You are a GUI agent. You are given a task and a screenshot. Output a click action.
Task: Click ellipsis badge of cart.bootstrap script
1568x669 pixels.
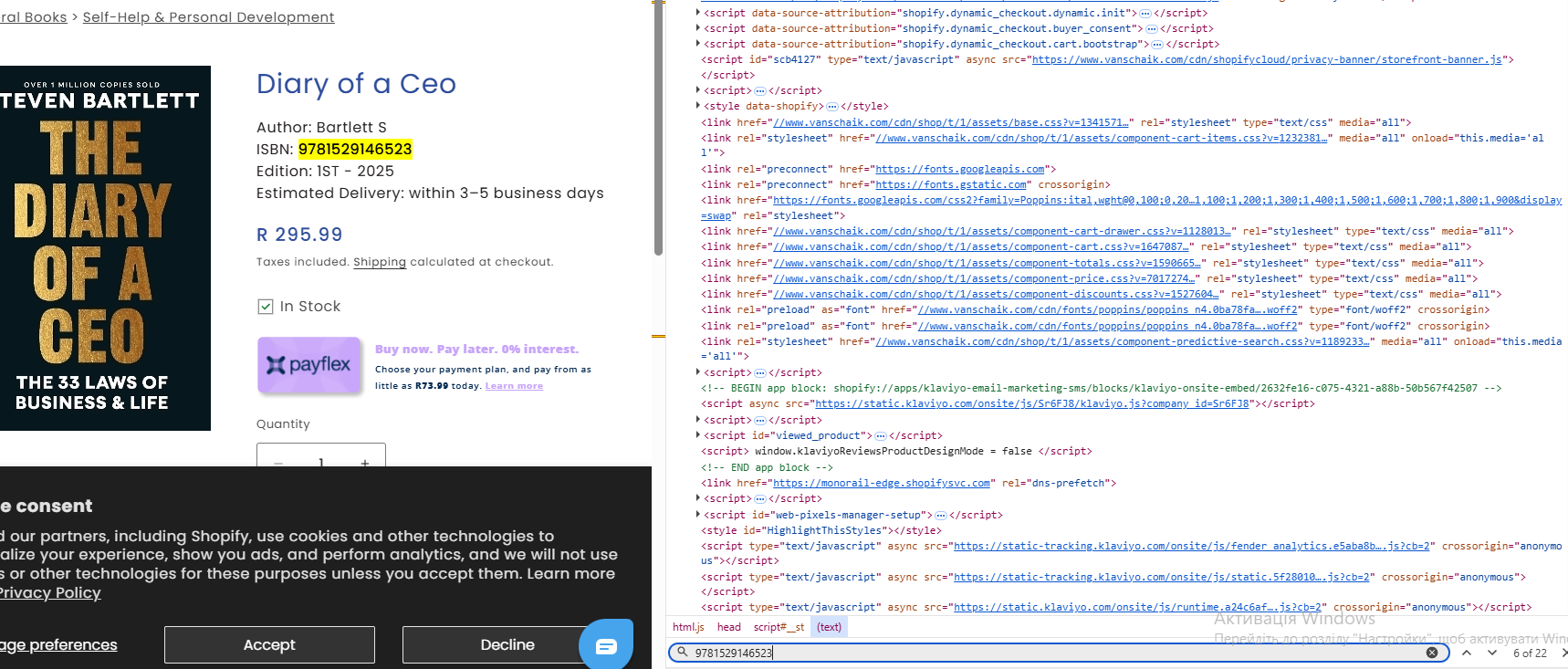[1157, 44]
